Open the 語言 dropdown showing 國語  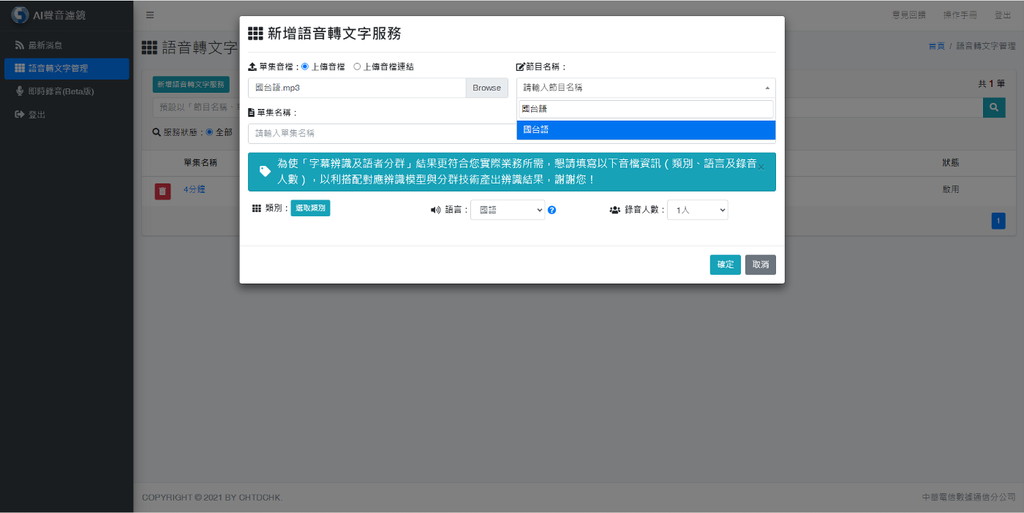point(507,210)
